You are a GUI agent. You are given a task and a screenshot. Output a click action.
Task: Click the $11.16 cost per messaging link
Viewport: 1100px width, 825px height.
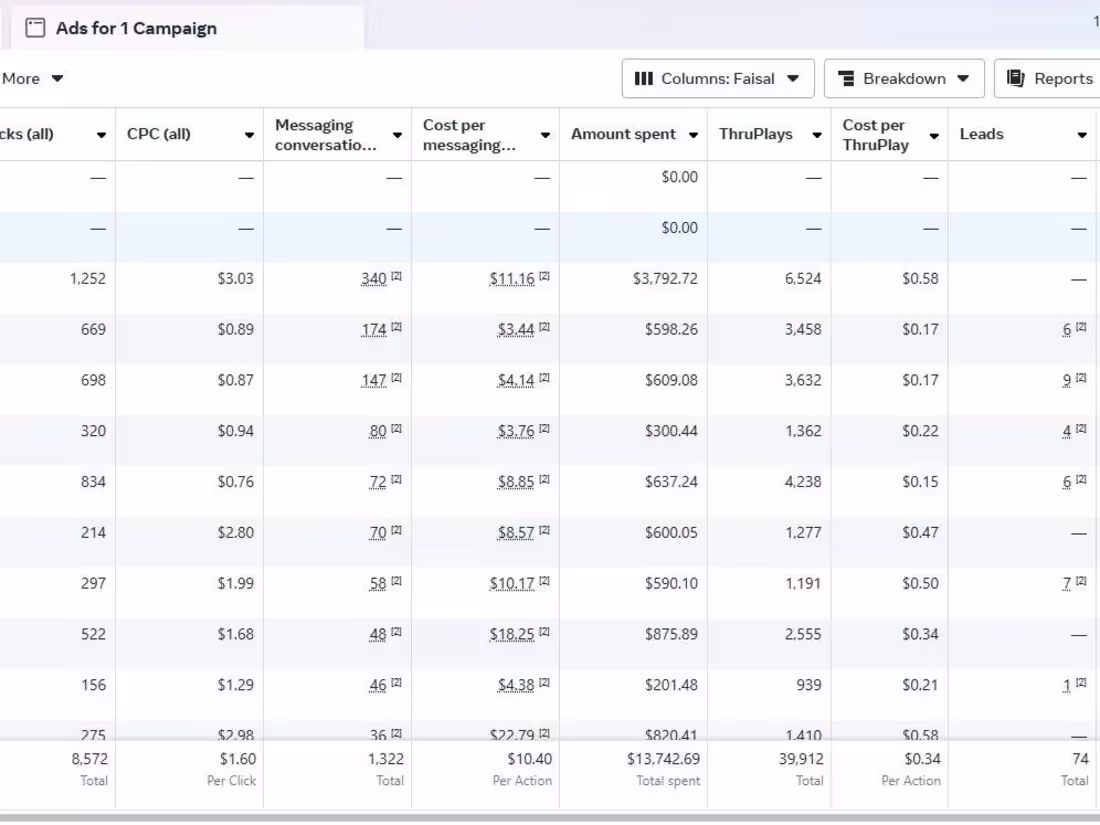tap(512, 279)
